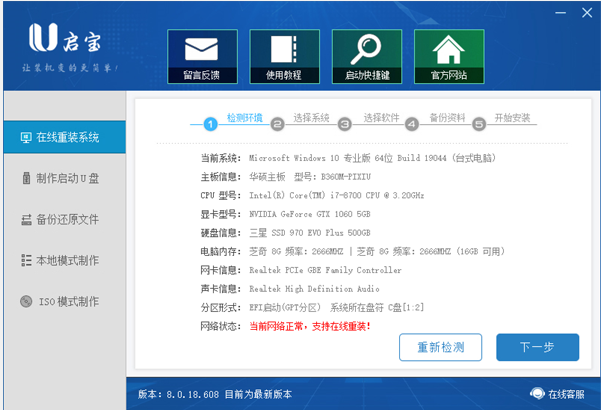The width and height of the screenshot is (601, 410).
Task: Open ISO模式制作 with the disc icon
Action: point(65,302)
